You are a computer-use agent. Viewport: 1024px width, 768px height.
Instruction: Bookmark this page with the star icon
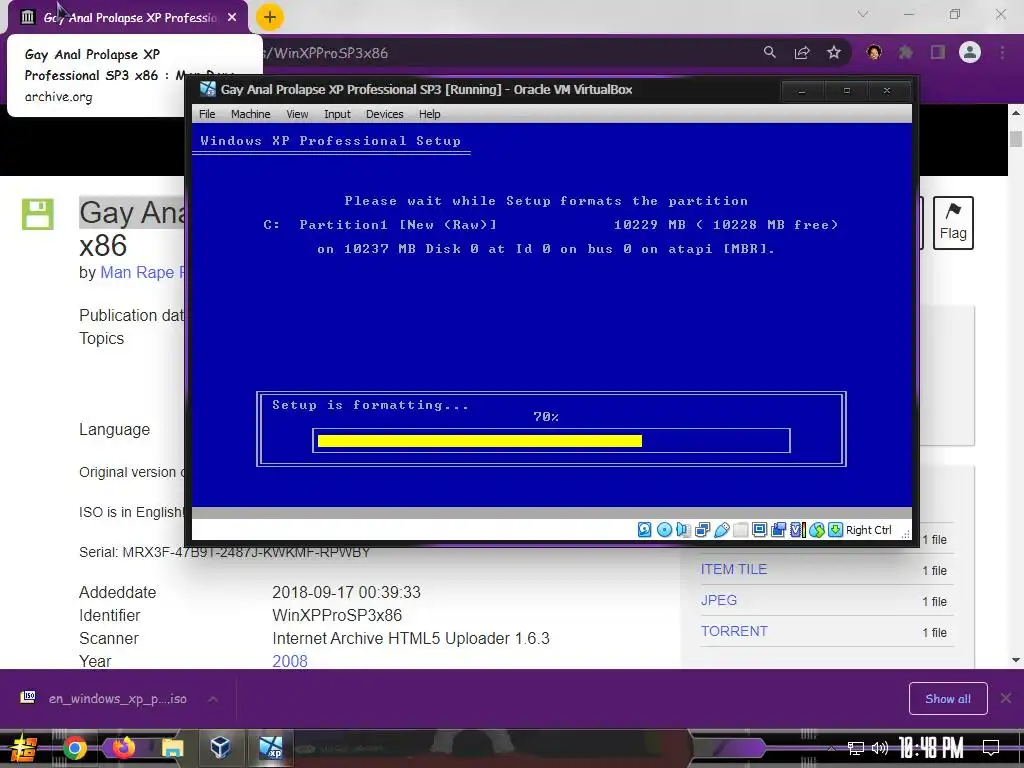tap(834, 52)
